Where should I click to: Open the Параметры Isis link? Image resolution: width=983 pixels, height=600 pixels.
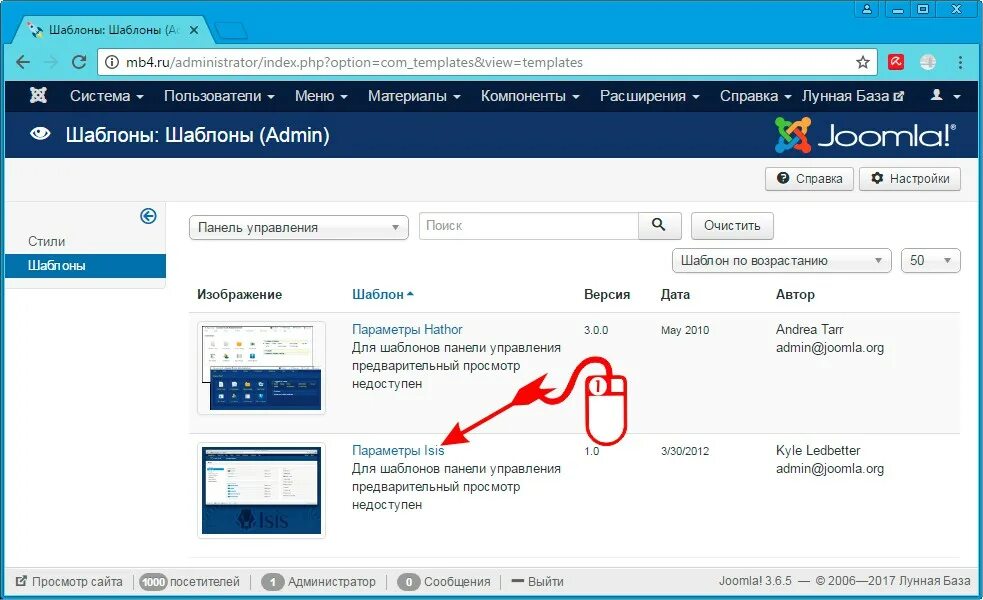click(x=398, y=450)
